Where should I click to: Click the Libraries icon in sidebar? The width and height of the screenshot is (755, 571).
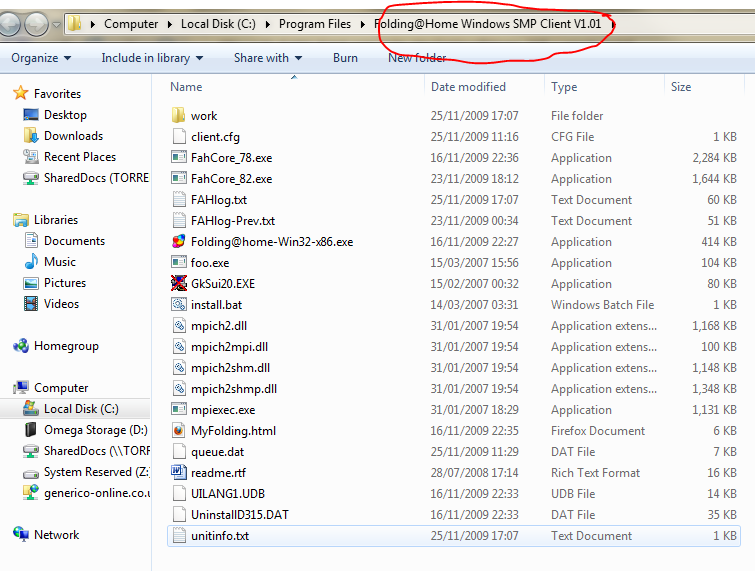click(x=21, y=220)
